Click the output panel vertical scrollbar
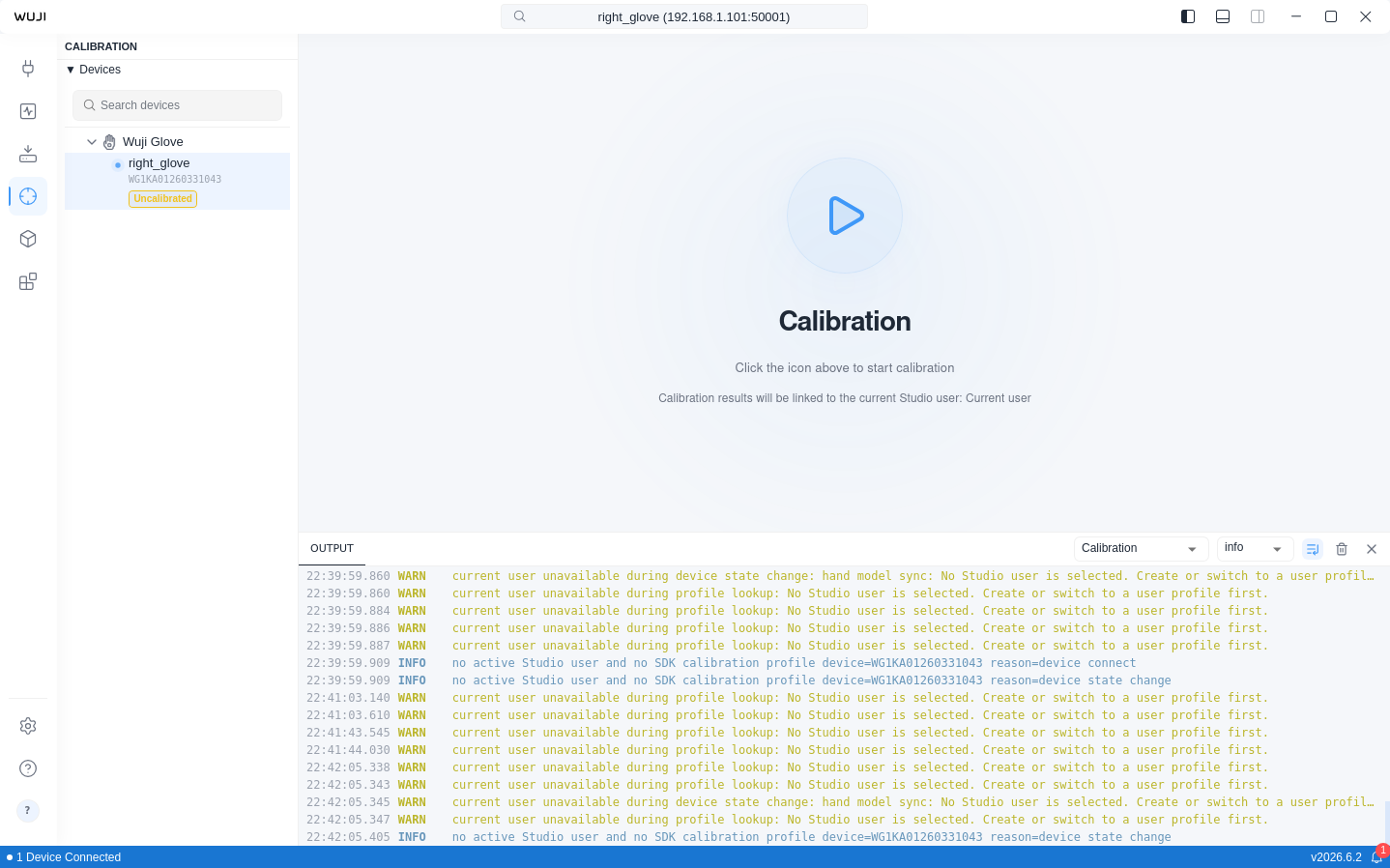The image size is (1390, 868). pyautogui.click(x=1386, y=823)
